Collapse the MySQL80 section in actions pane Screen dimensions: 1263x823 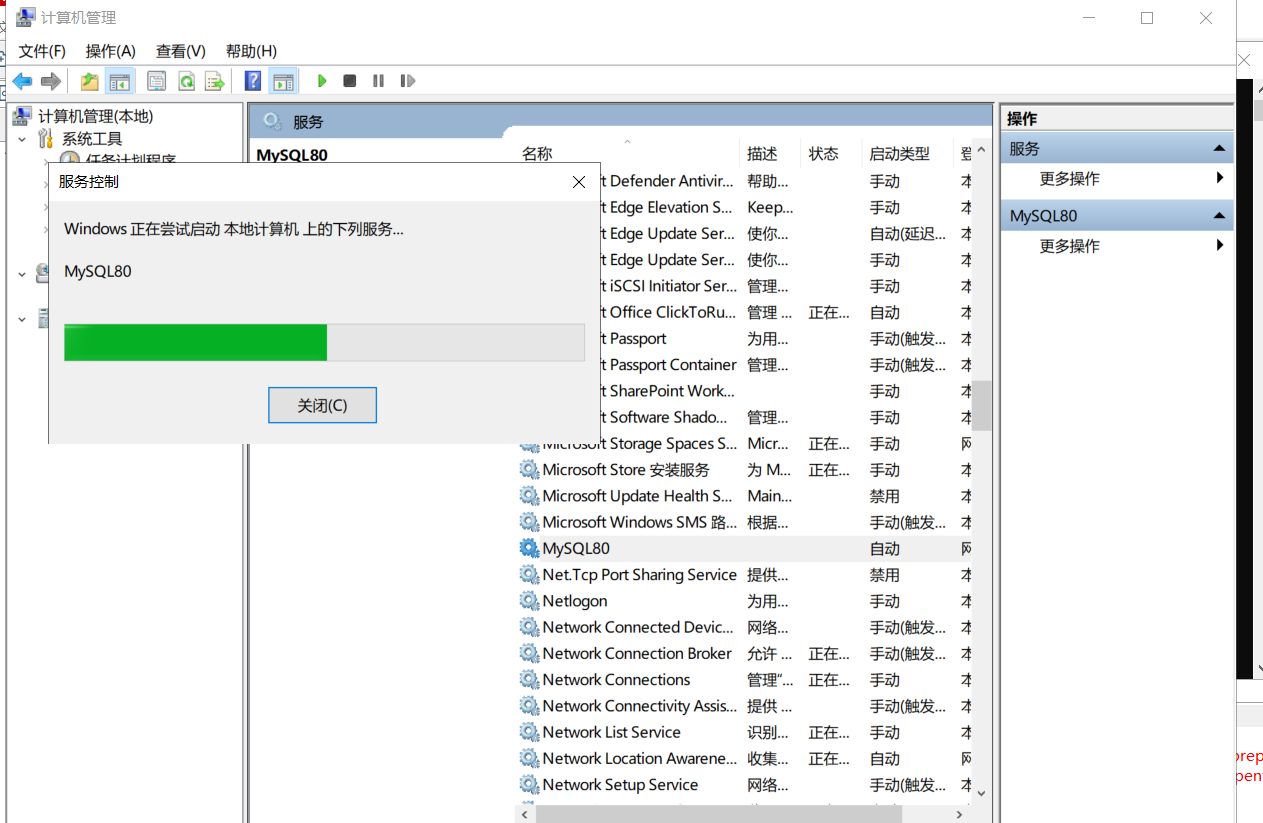coord(1219,216)
